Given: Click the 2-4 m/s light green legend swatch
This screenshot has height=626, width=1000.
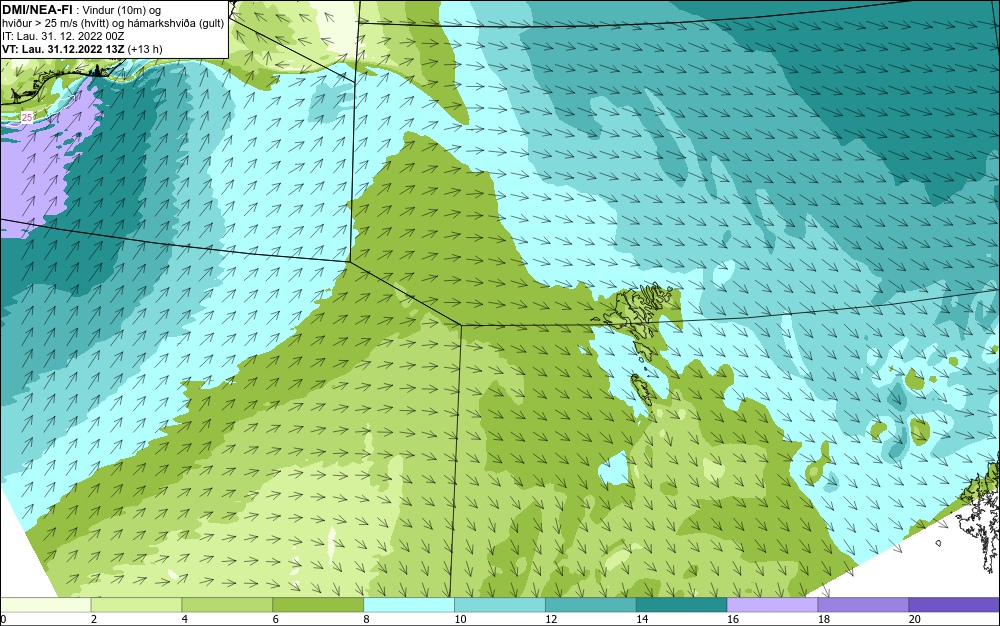Looking at the screenshot, I should click(136, 605).
